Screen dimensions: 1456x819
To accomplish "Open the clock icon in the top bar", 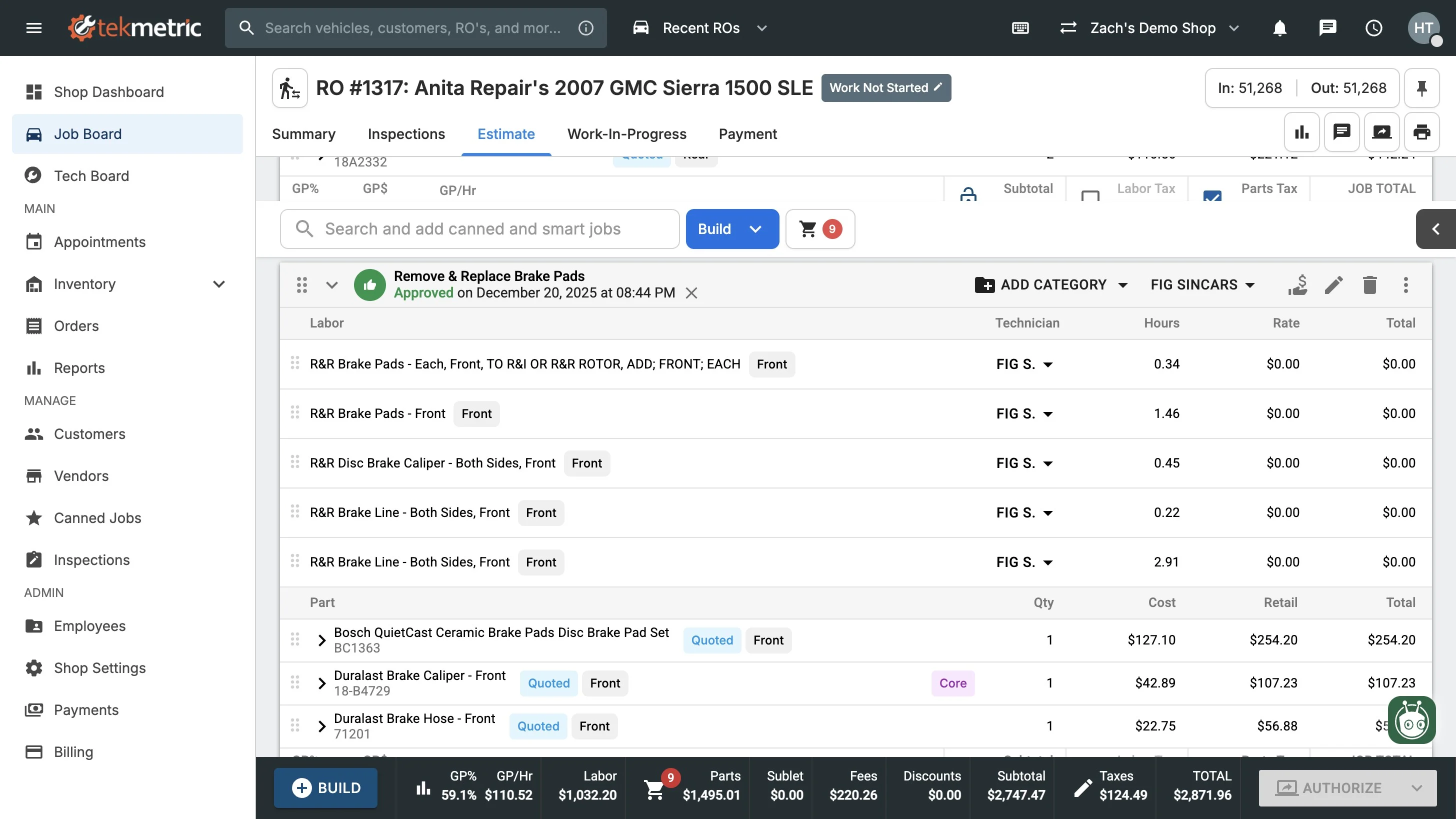I will click(x=1373, y=27).
